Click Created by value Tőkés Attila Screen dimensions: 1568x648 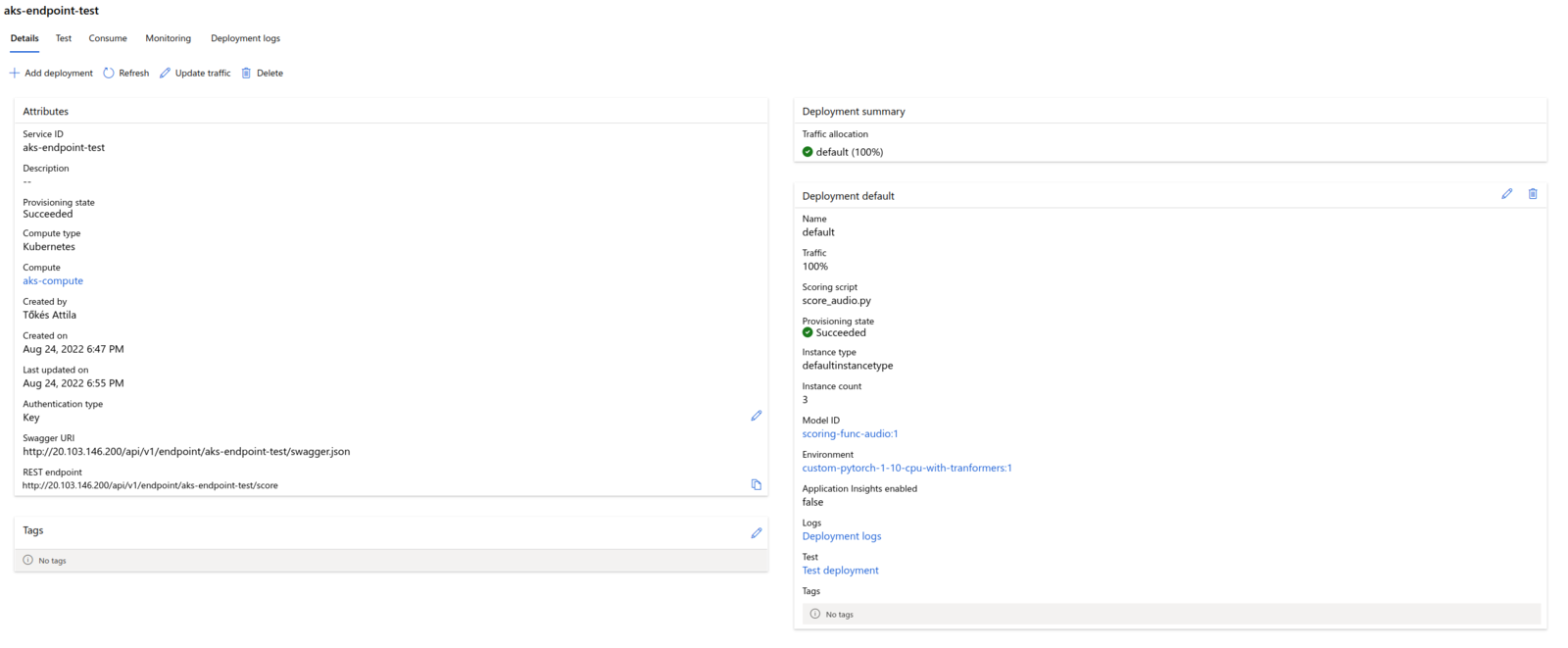tap(49, 315)
